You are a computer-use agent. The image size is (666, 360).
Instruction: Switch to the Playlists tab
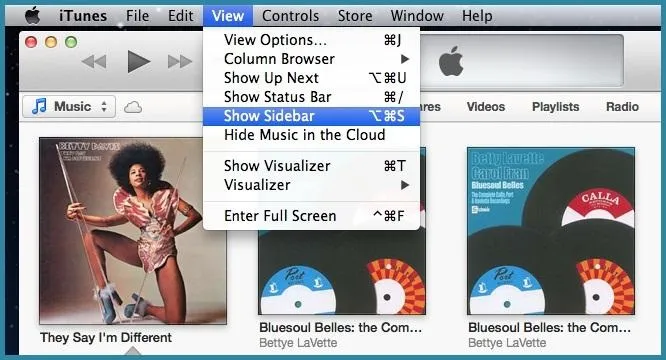[x=556, y=107]
